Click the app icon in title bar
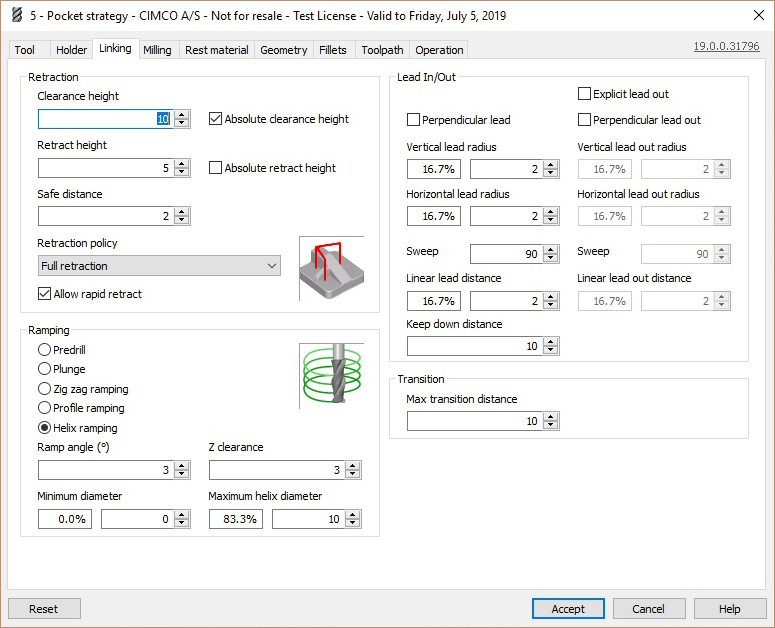This screenshot has height=628, width=775. 14,16
